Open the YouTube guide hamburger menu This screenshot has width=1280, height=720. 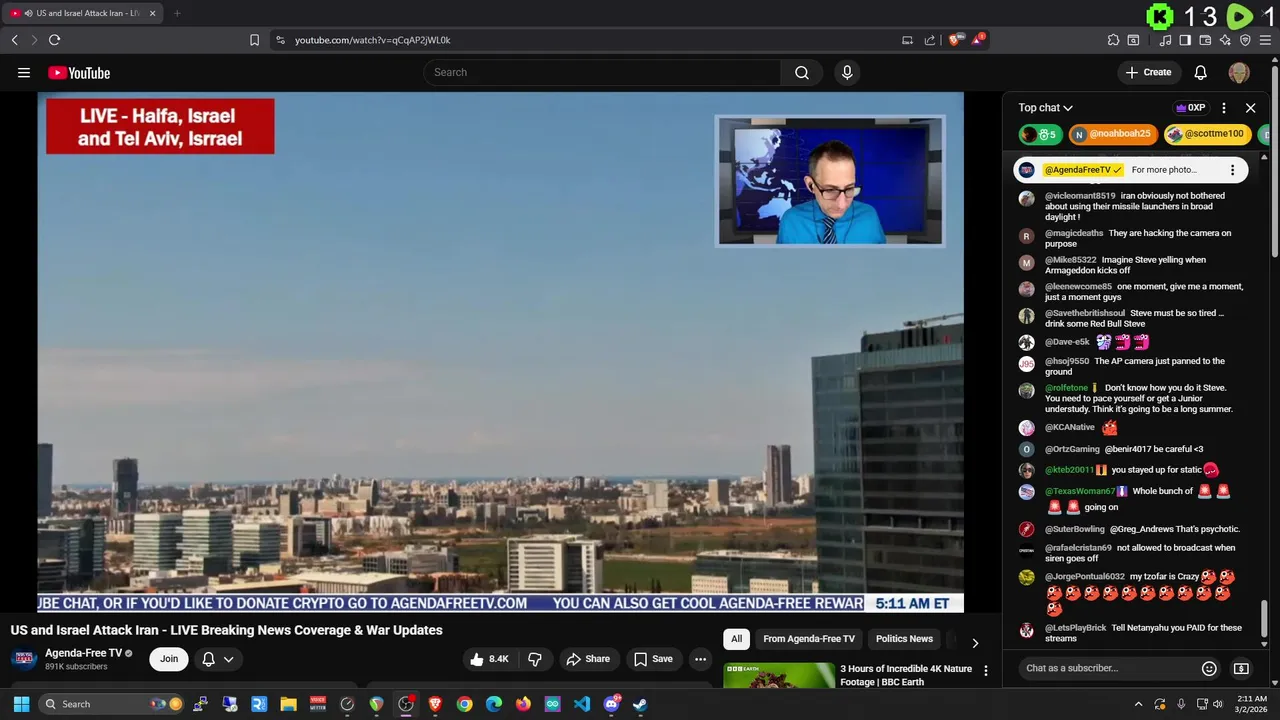click(24, 72)
